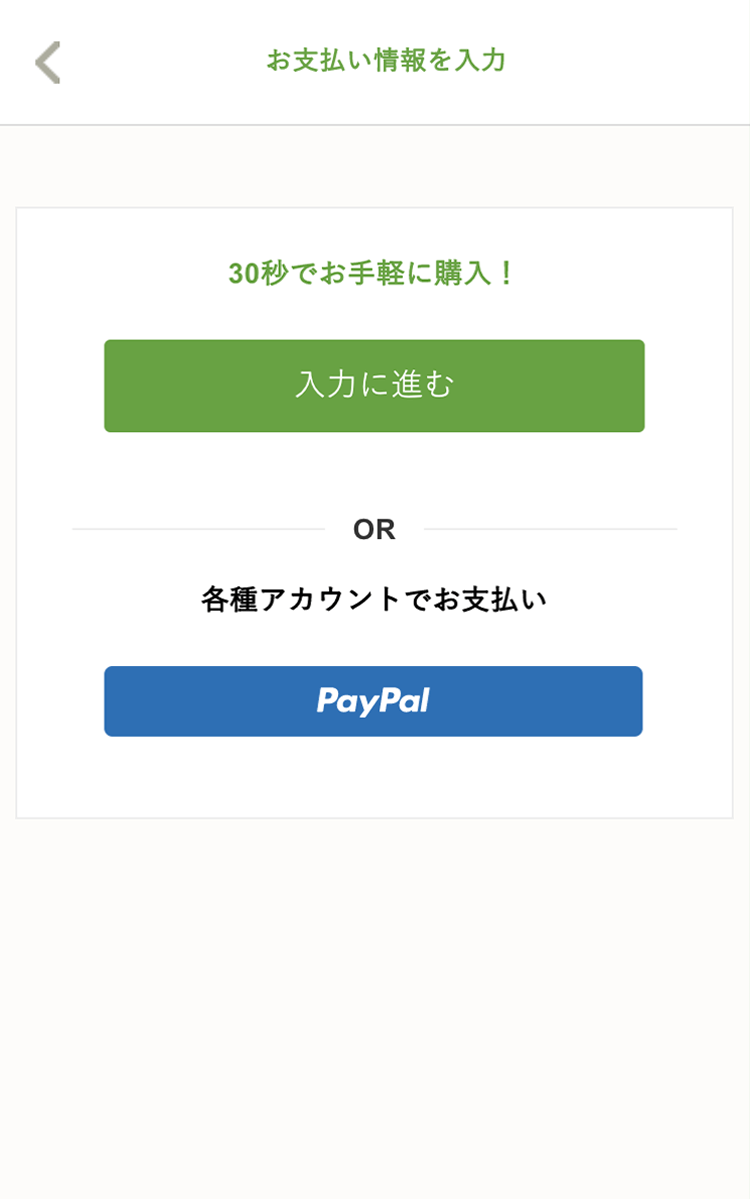Click the divider line left of OR

click(199, 528)
